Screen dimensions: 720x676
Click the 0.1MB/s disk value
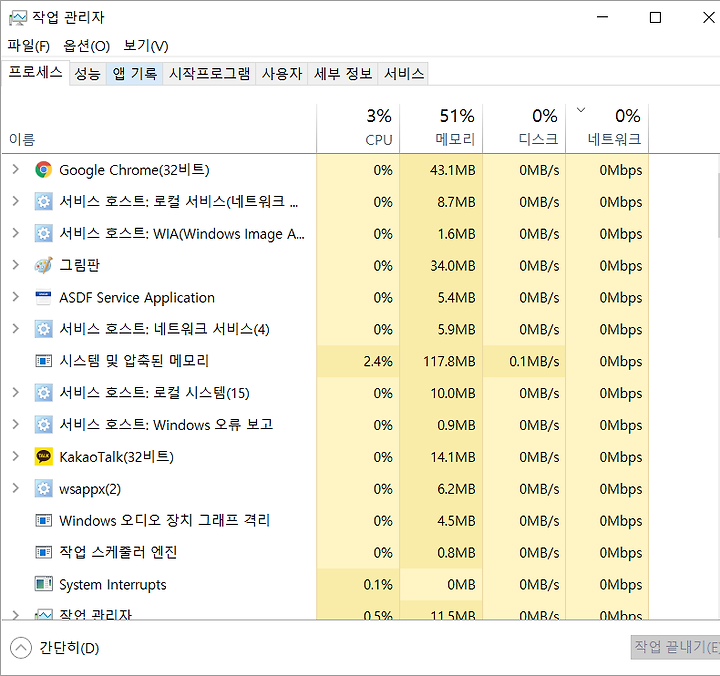pos(534,361)
